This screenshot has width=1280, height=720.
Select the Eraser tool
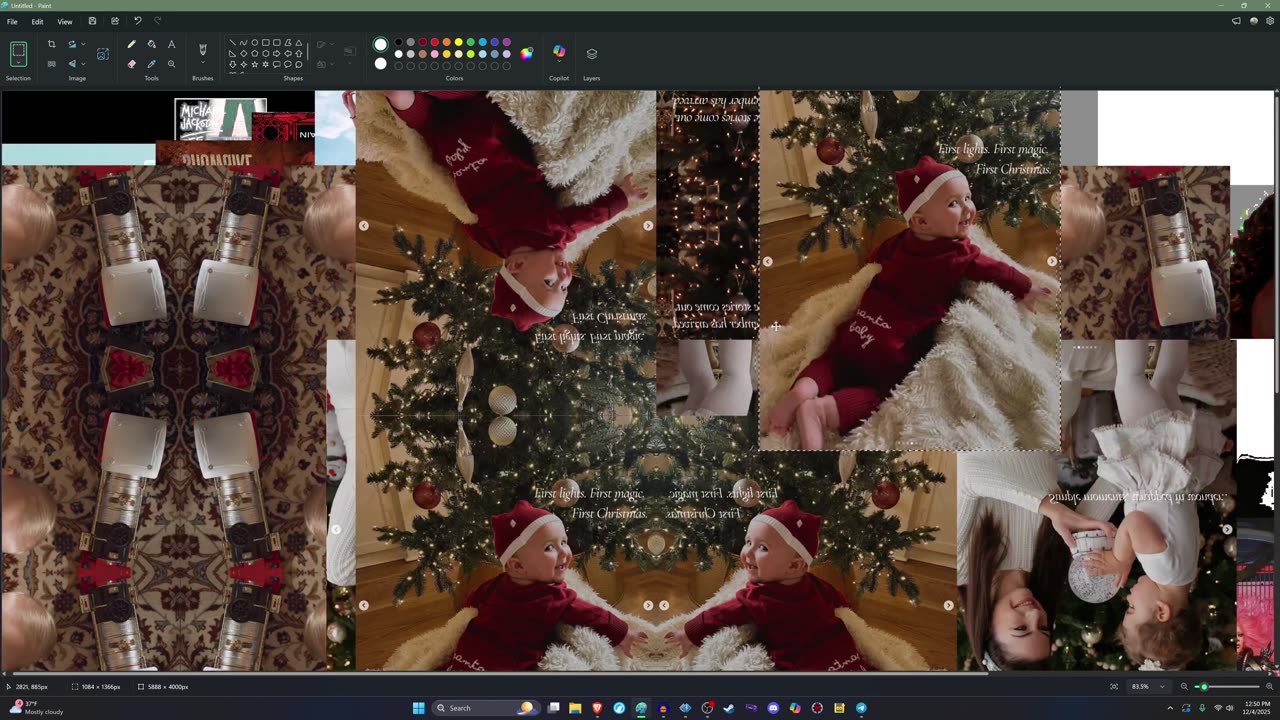tap(131, 64)
